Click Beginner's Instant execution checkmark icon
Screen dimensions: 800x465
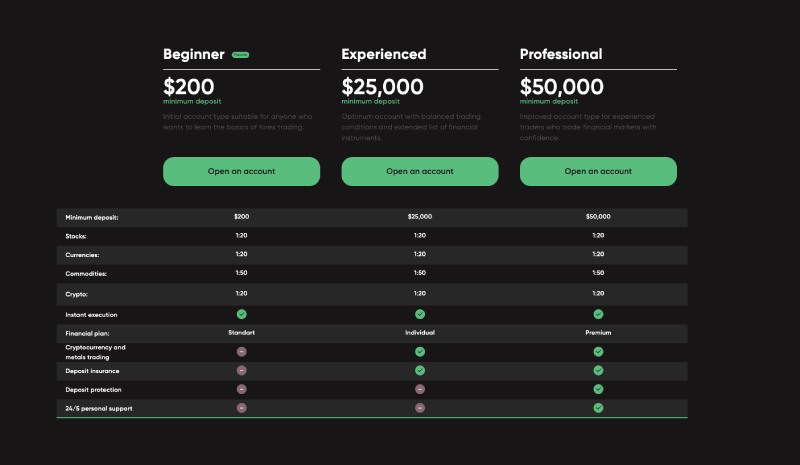pyautogui.click(x=241, y=314)
